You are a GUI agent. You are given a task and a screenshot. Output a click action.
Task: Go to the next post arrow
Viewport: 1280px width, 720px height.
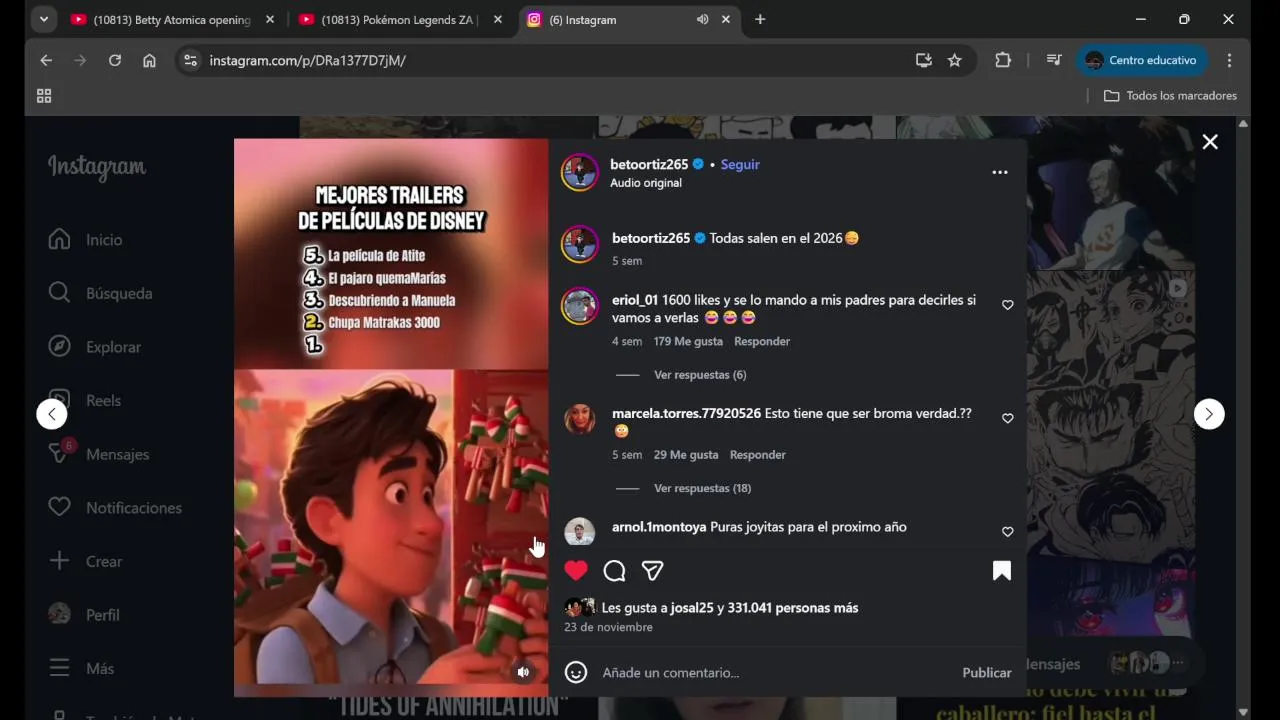[1209, 414]
